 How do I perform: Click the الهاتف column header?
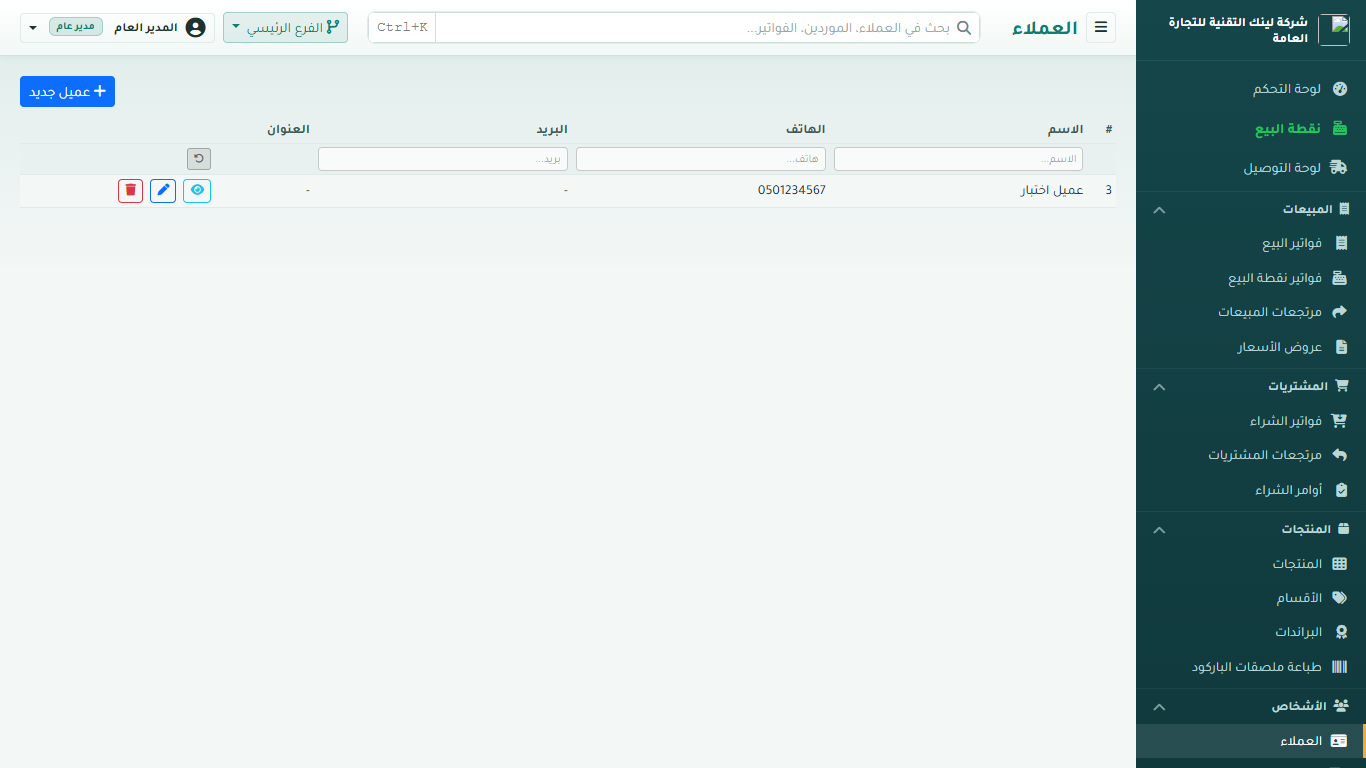click(805, 130)
